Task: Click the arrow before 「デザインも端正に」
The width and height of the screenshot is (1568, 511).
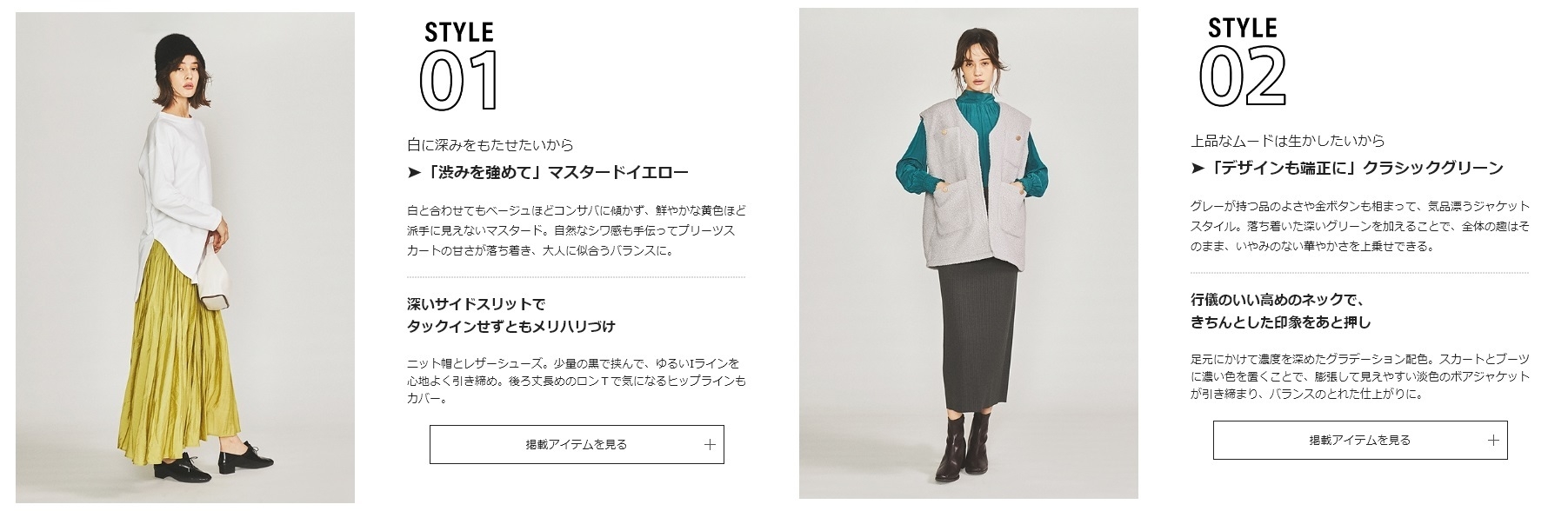Action: [1198, 168]
